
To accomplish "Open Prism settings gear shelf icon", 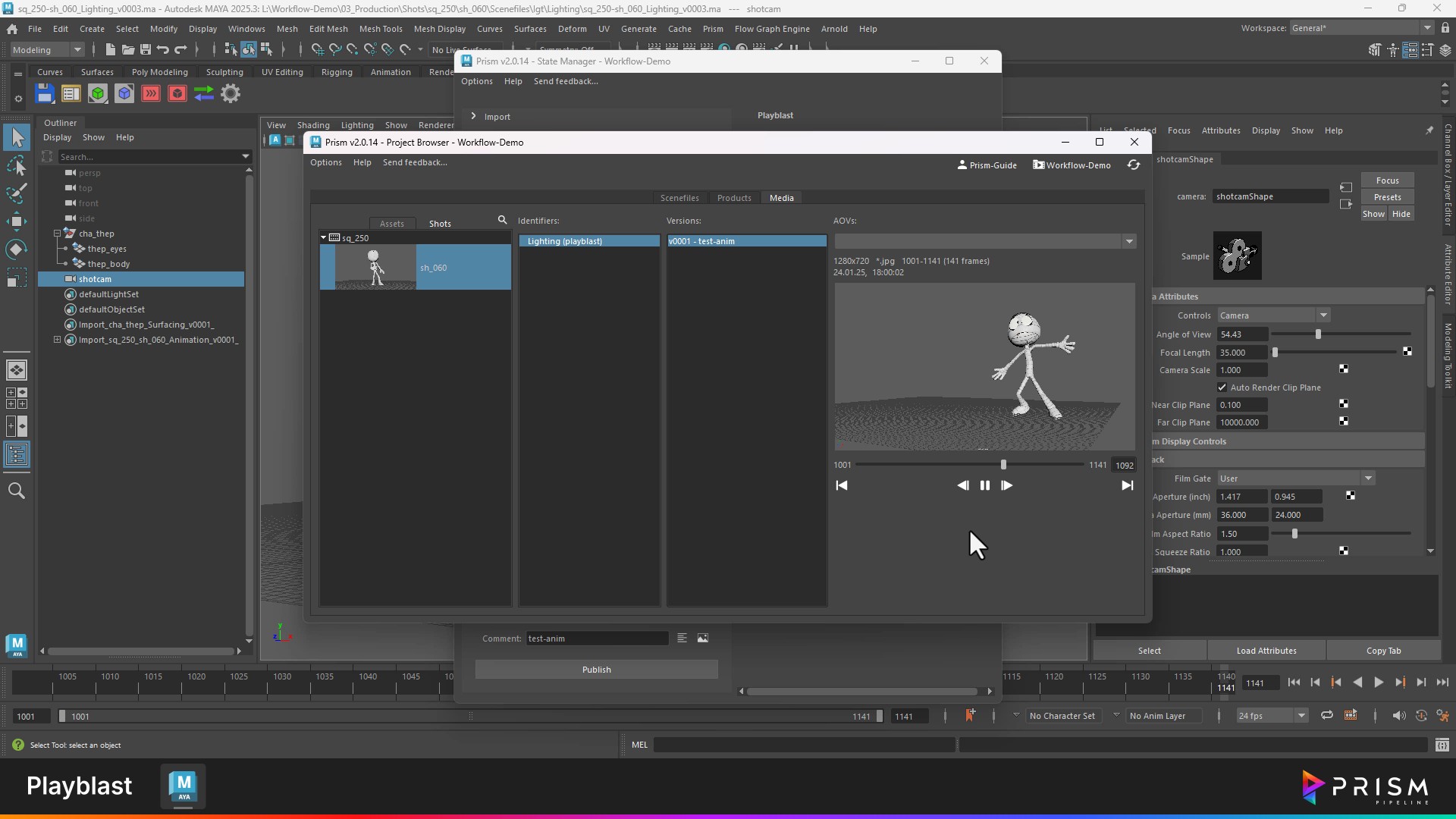I will point(231,94).
